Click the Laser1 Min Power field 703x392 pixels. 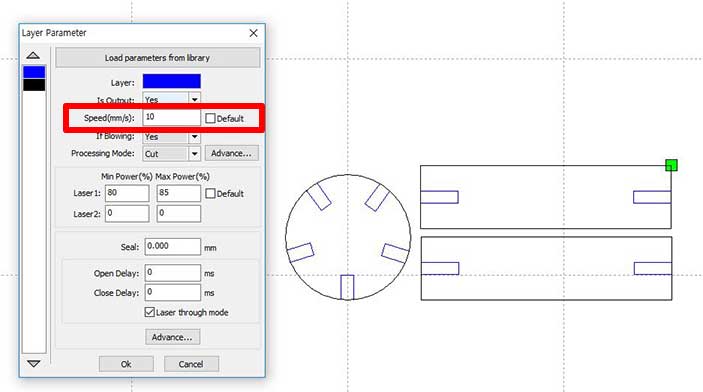(x=127, y=193)
